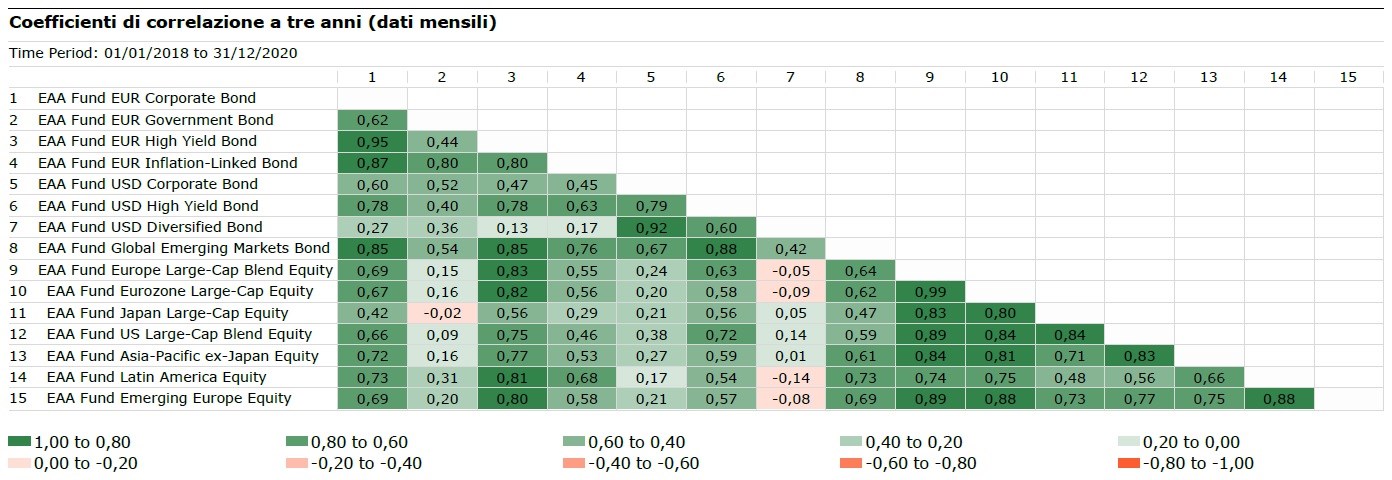Click the 0,80 to 0,60 legend swatch
Viewport: 1392px width, 480px height.
coord(298,442)
